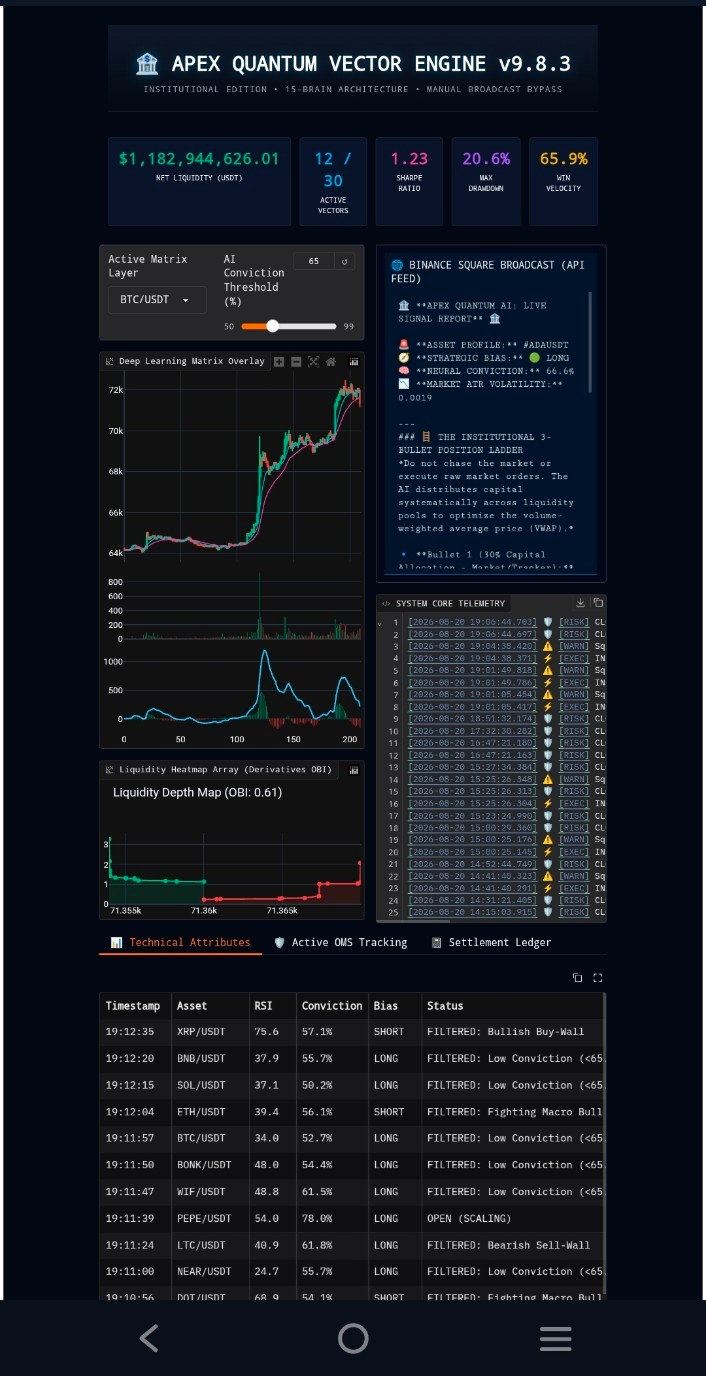Tap the Android recent apps button
This screenshot has width=706, height=1376.
(x=555, y=1338)
